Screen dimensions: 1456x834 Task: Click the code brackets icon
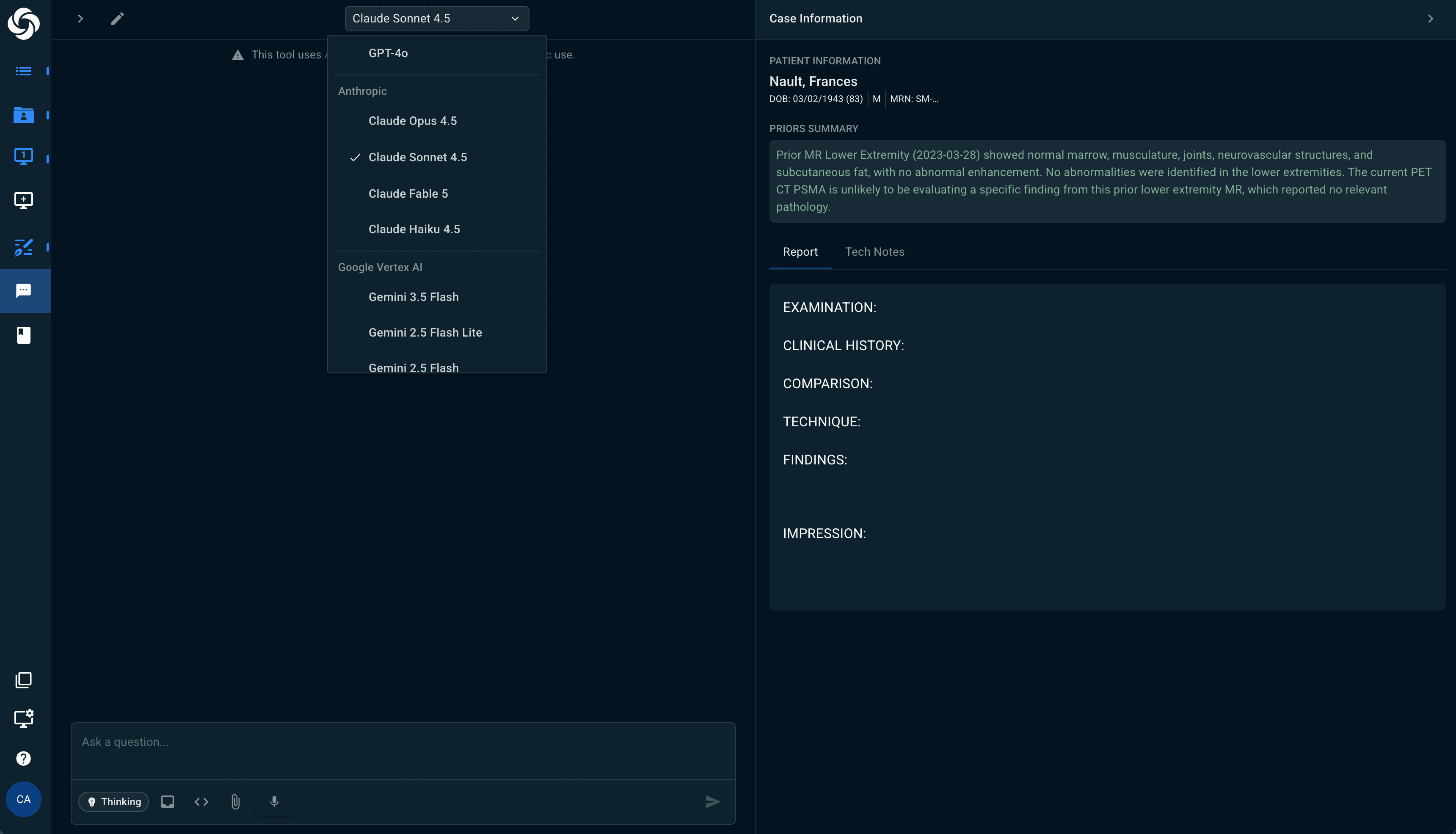[201, 801]
